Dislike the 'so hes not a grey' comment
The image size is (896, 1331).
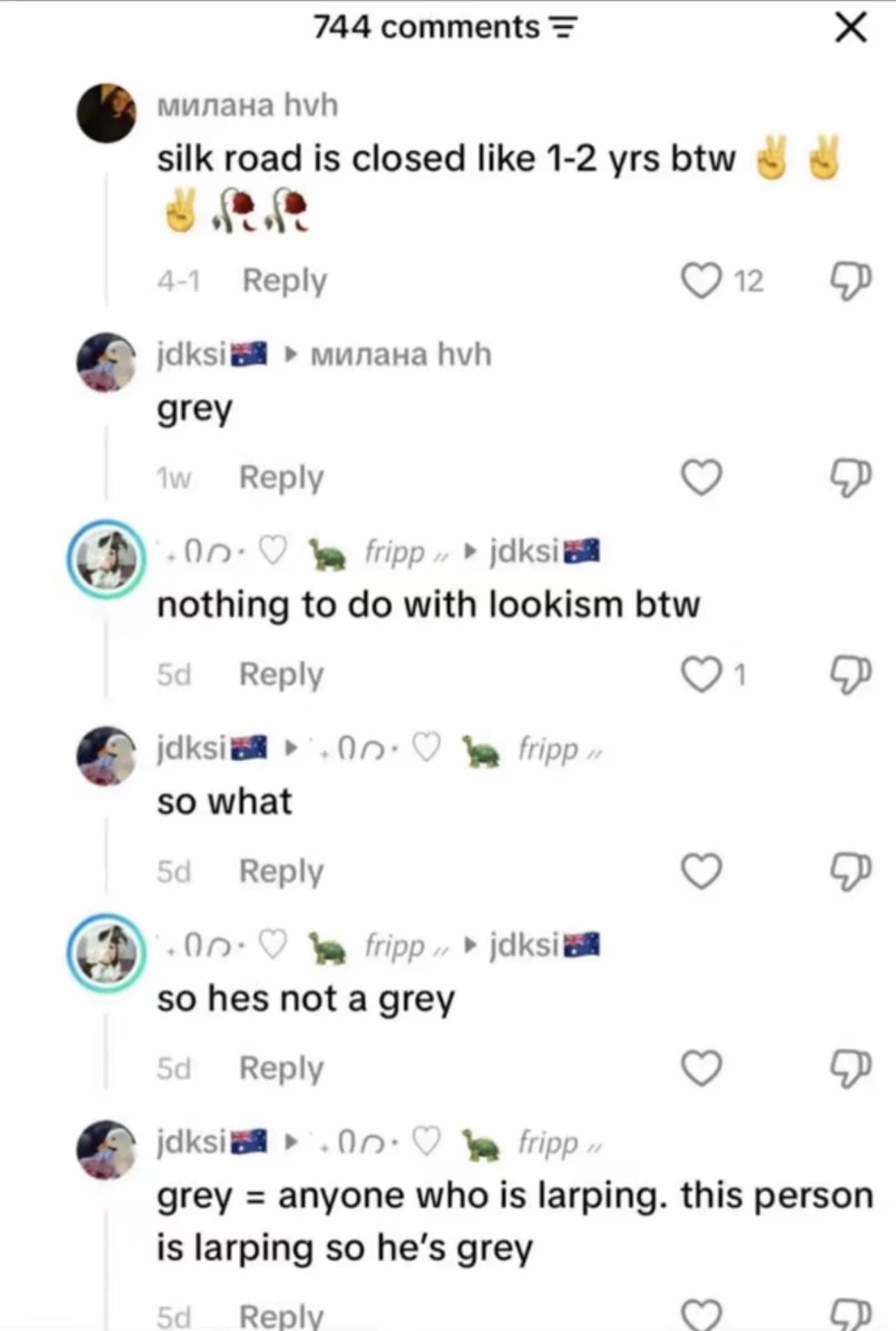click(850, 1068)
